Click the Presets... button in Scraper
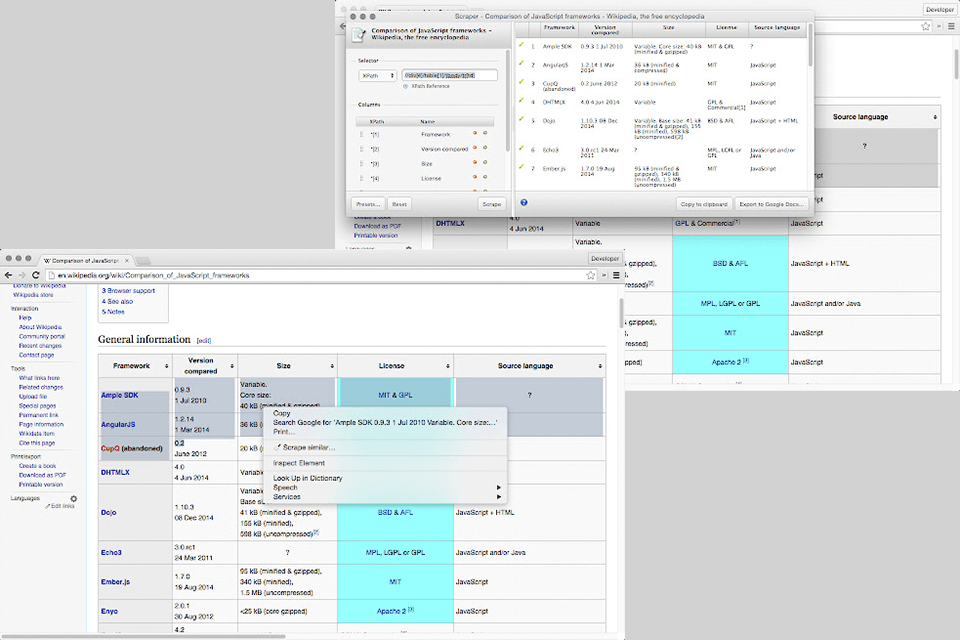This screenshot has width=960, height=640. coord(368,204)
